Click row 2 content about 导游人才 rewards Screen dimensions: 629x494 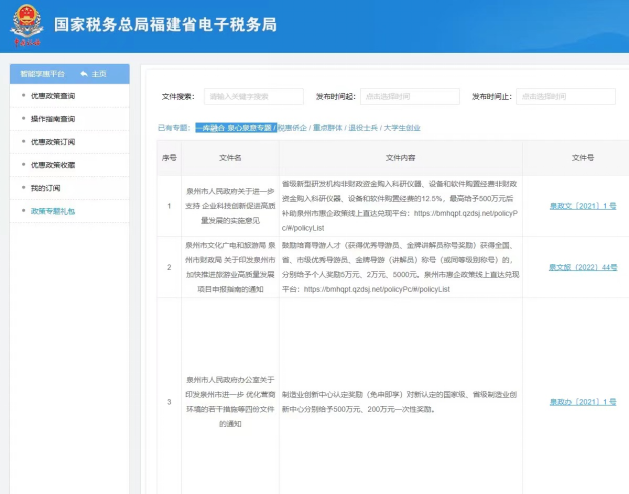click(400, 267)
